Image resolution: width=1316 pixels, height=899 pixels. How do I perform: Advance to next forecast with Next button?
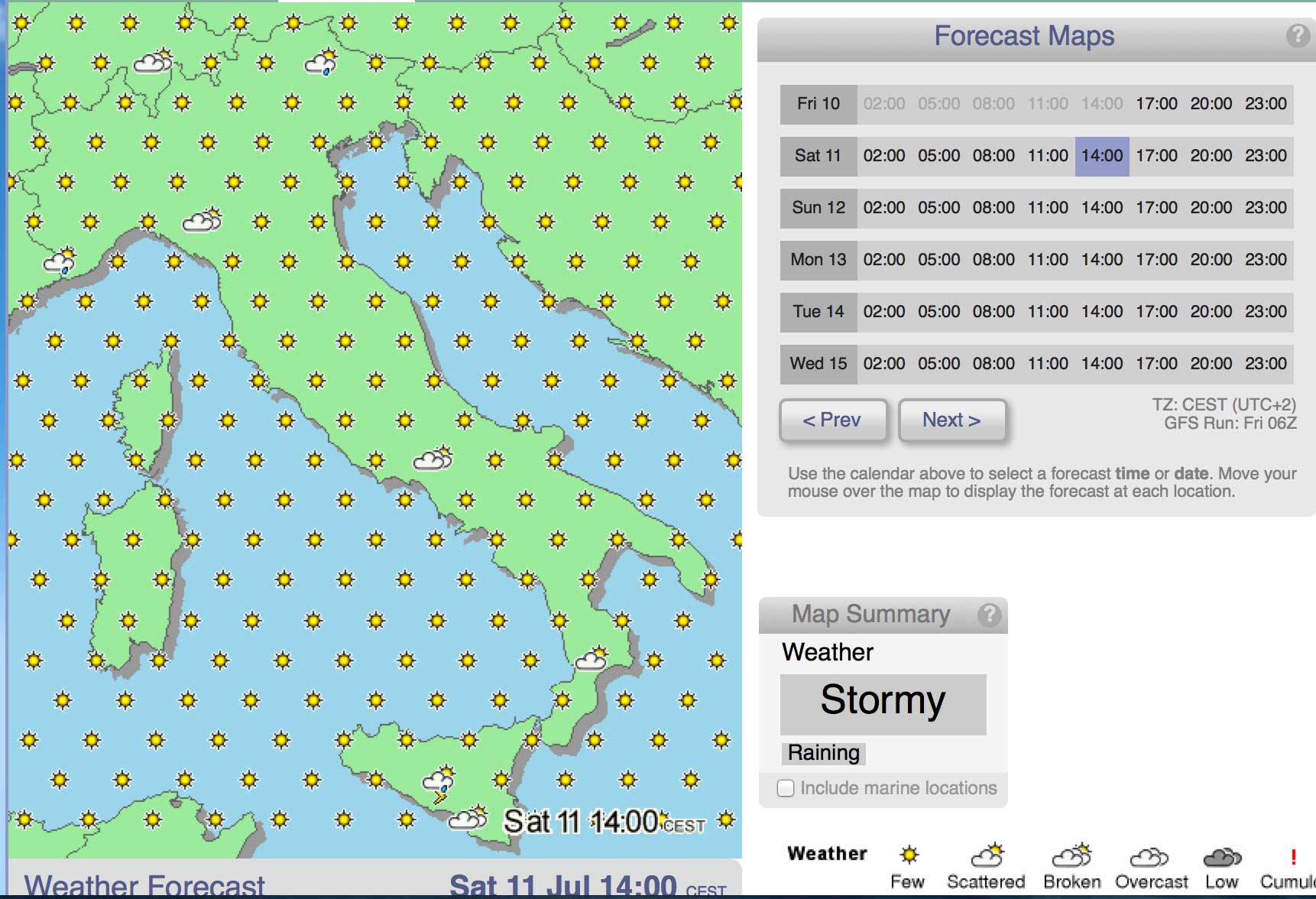point(951,420)
